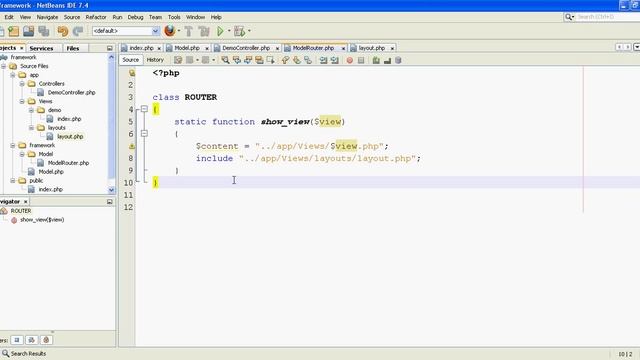The height and width of the screenshot is (360, 640).
Task: Open the Navigate menu
Action: [47, 17]
